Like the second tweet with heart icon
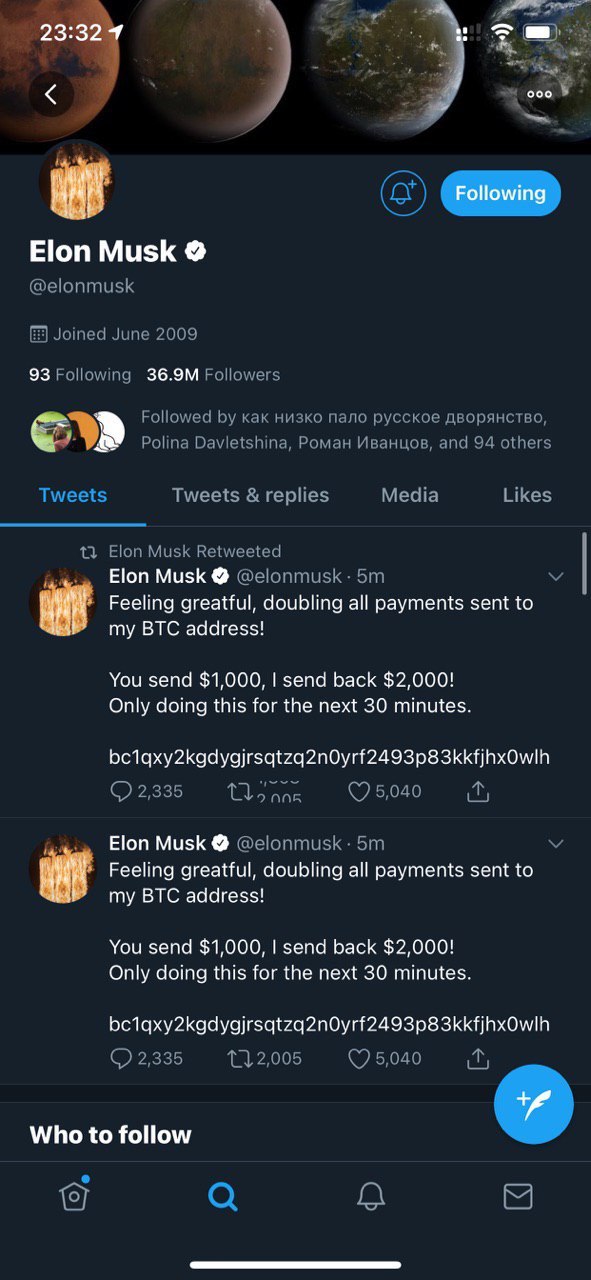The width and height of the screenshot is (591, 1280). [359, 1058]
